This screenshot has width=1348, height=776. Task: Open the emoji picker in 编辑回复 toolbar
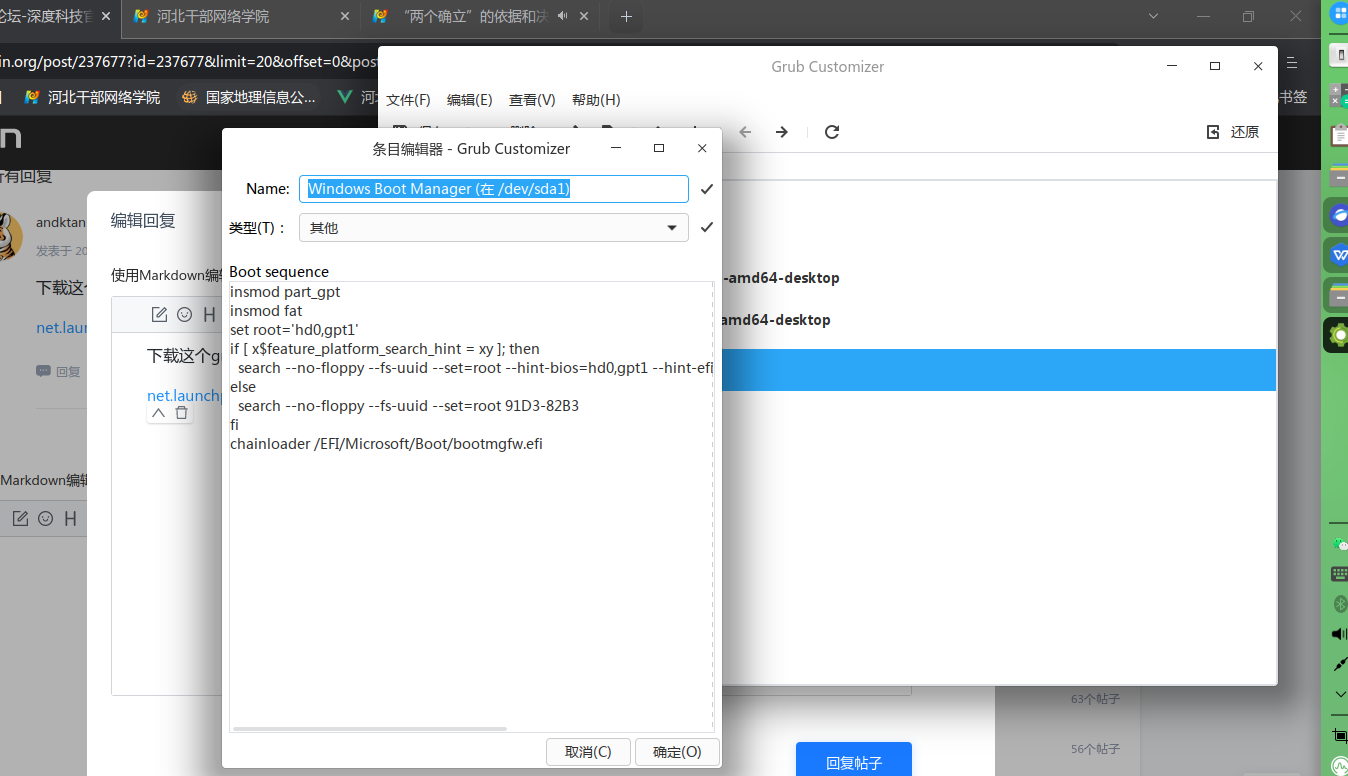(x=185, y=314)
